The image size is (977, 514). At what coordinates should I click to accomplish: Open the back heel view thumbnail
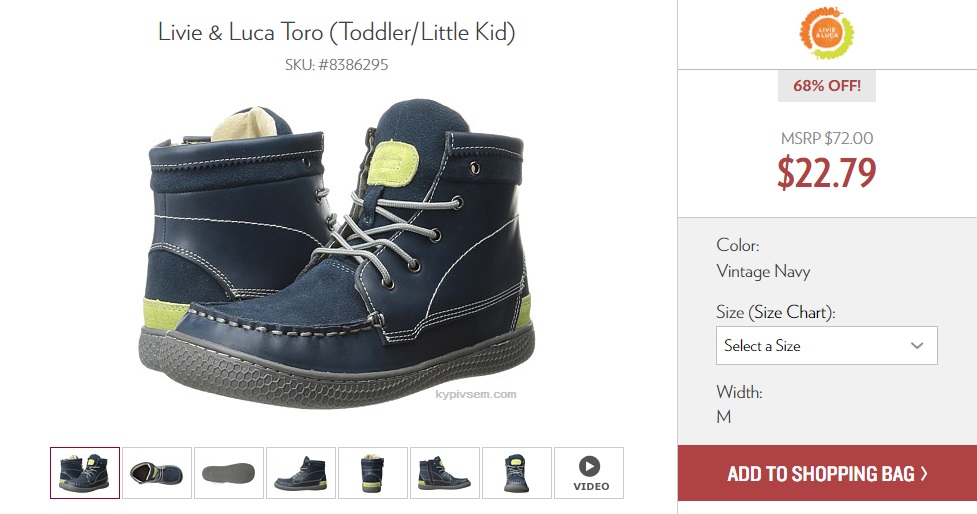coord(373,473)
